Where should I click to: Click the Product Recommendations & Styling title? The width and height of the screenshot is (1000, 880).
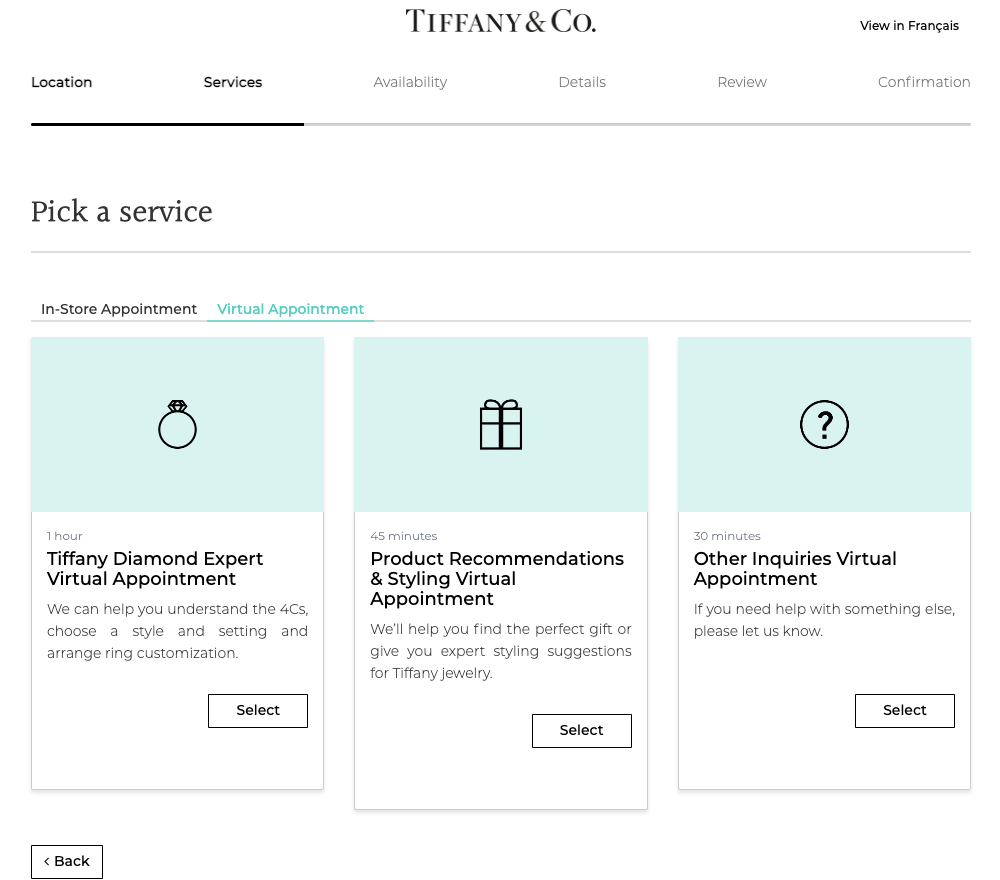point(497,578)
